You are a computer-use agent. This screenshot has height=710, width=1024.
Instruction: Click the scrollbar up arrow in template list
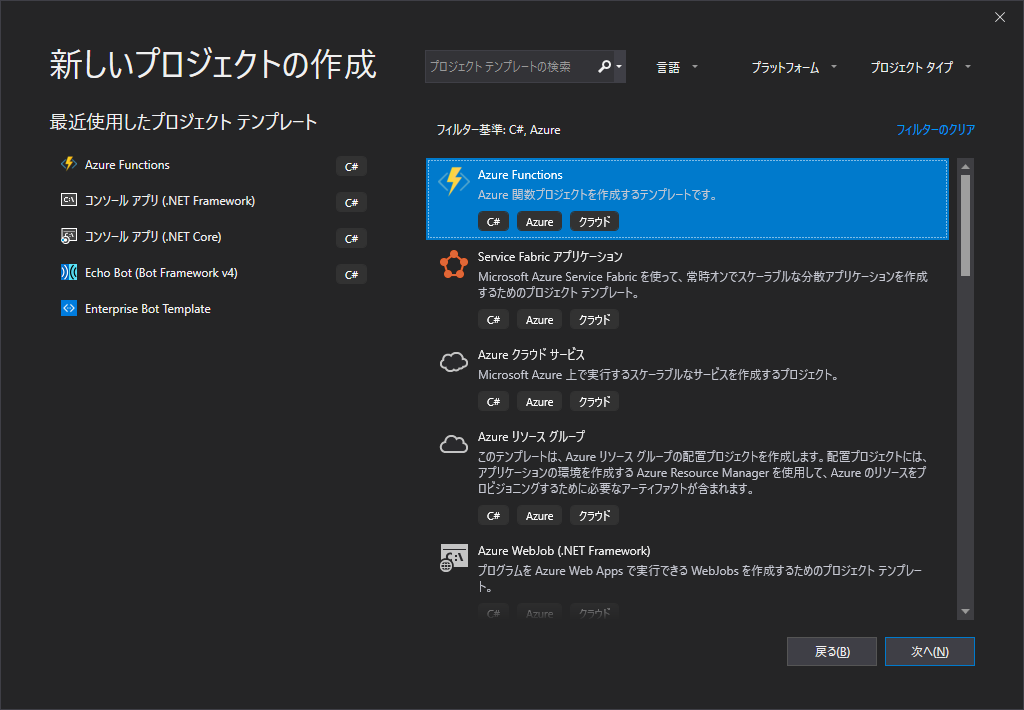click(965, 167)
